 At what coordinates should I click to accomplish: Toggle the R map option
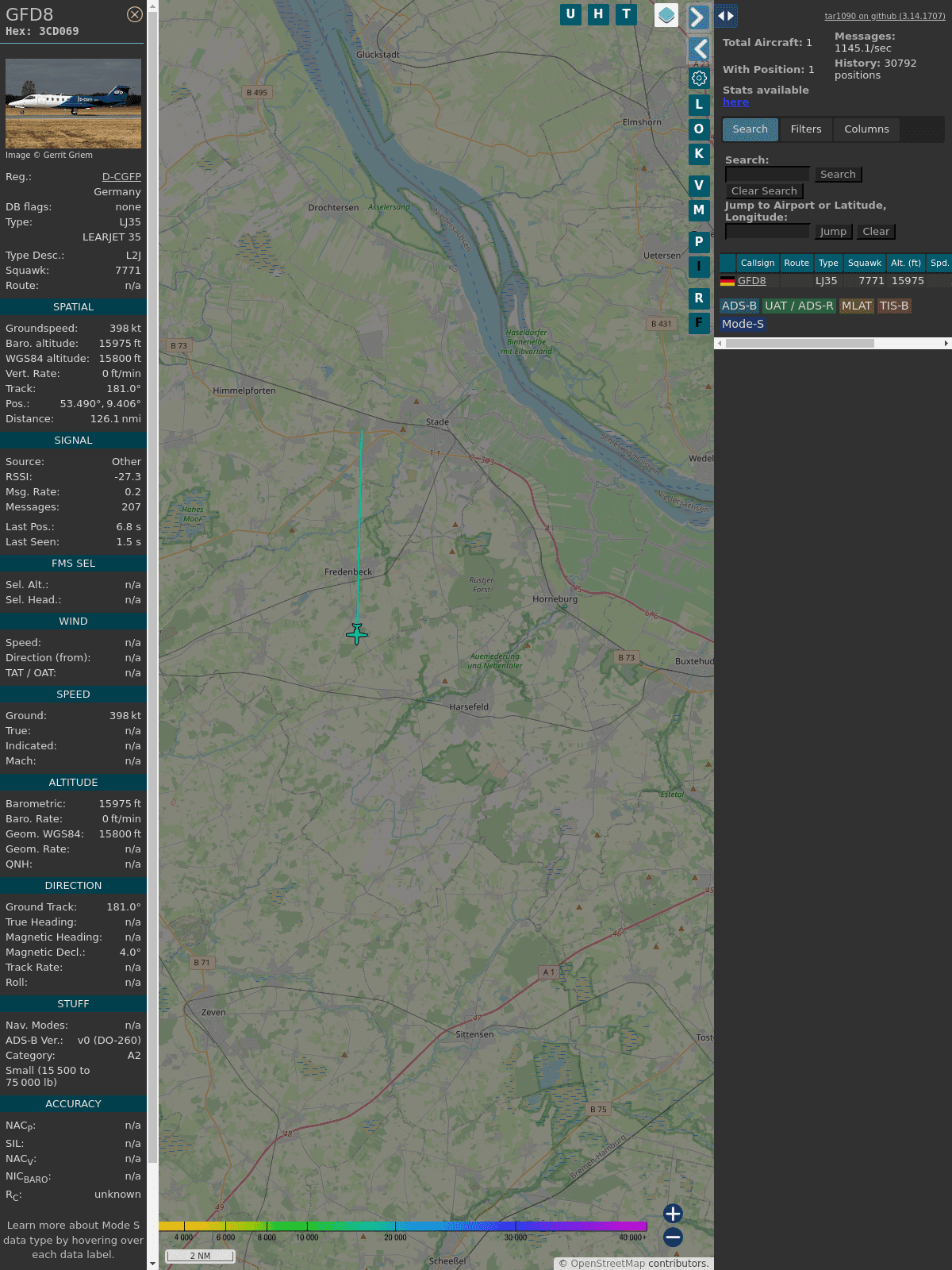click(x=699, y=298)
